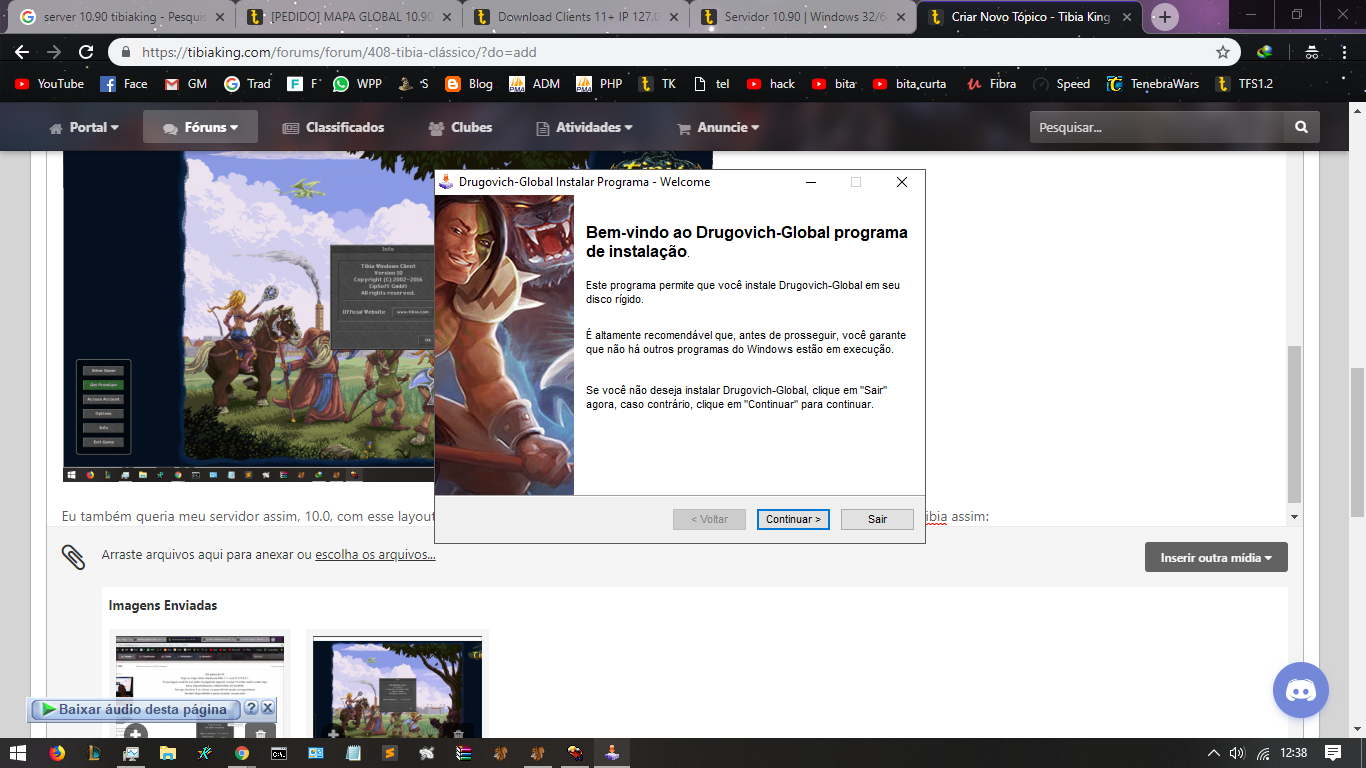Open the Clubes navigation item

point(460,127)
